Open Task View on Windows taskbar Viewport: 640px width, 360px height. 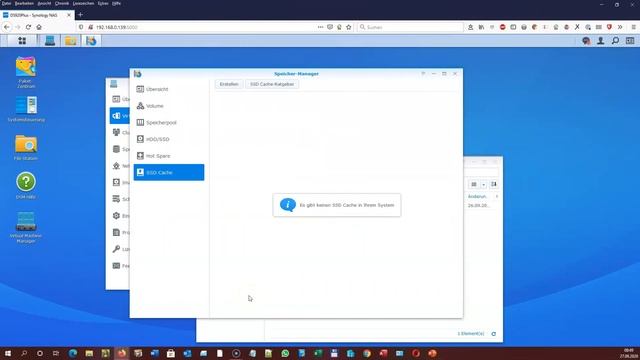click(56, 353)
